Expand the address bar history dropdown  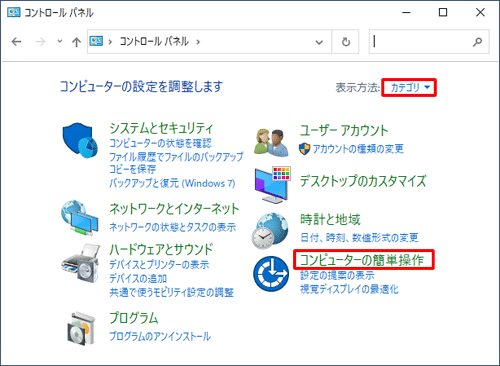pyautogui.click(x=319, y=42)
